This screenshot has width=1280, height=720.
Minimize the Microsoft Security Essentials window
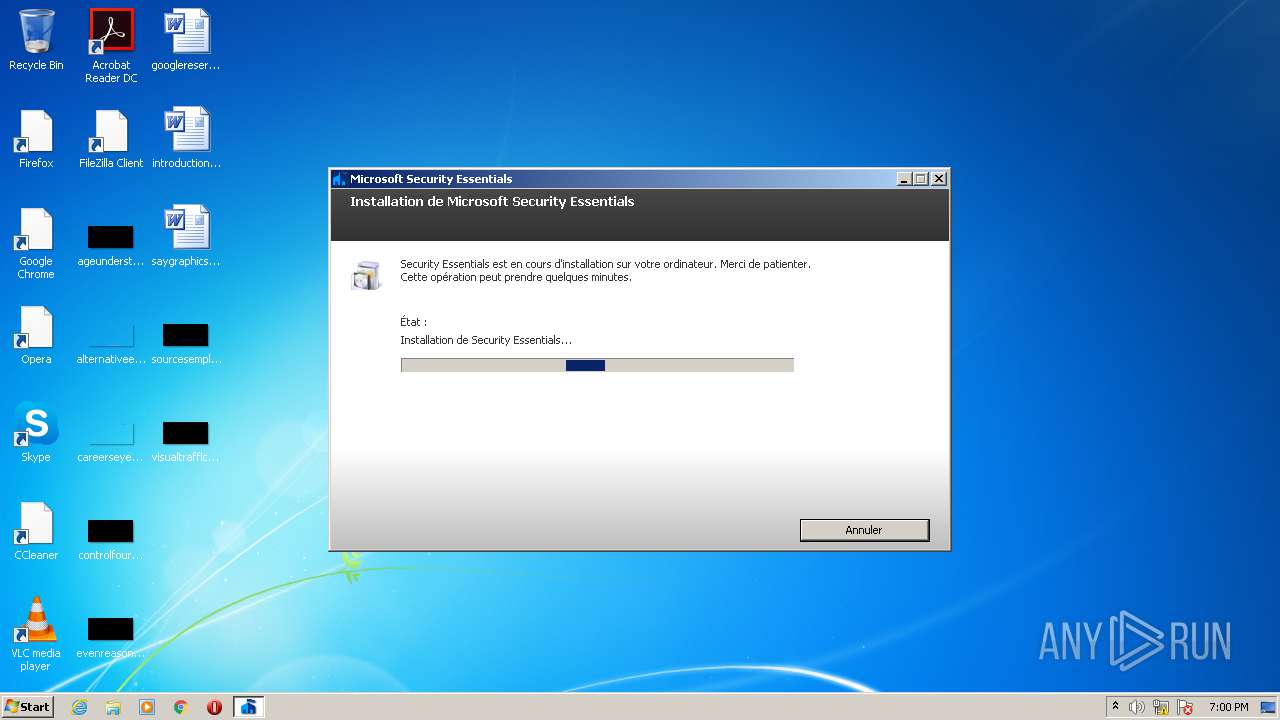904,179
